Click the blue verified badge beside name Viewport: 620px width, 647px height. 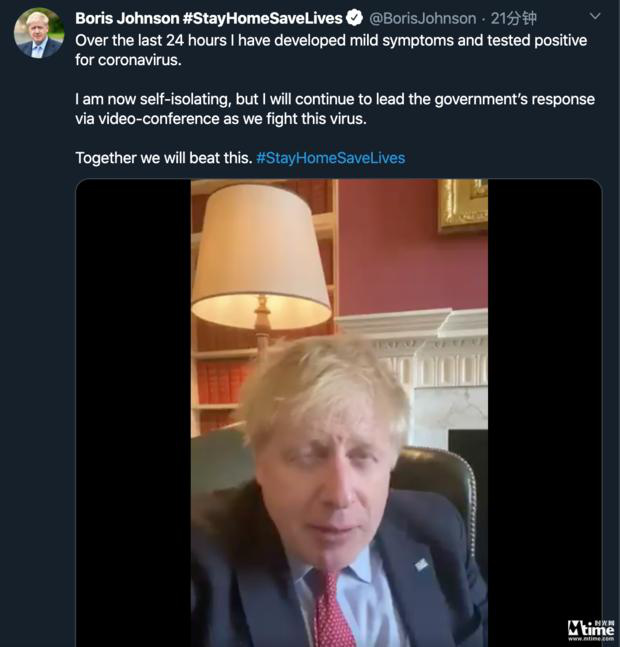click(354, 18)
